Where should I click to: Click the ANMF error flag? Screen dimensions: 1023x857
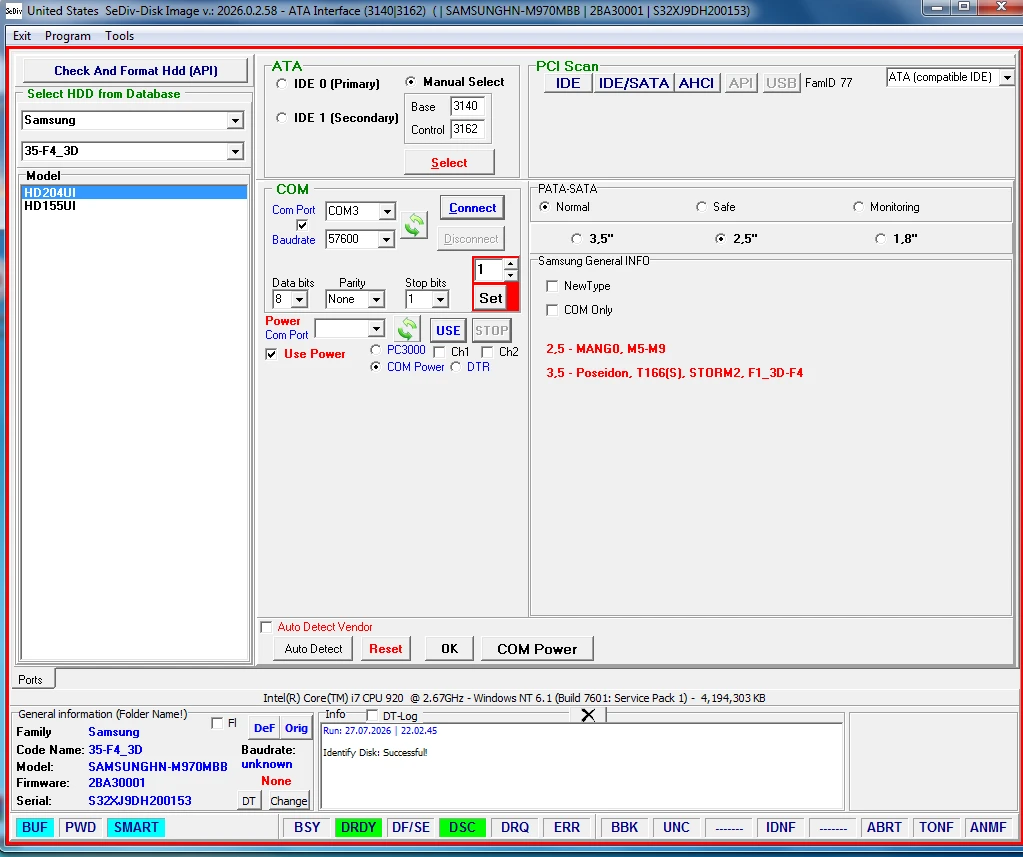point(988,827)
